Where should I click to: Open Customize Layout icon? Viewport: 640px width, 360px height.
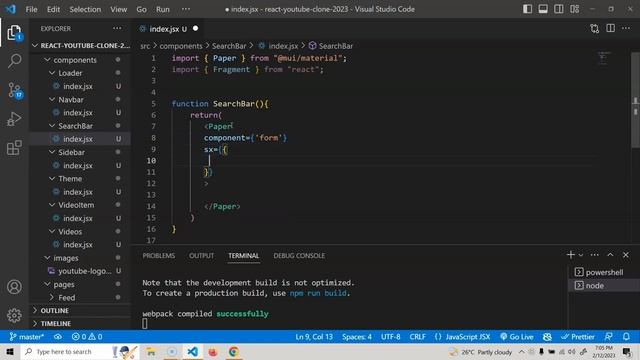pyautogui.click(x=574, y=9)
